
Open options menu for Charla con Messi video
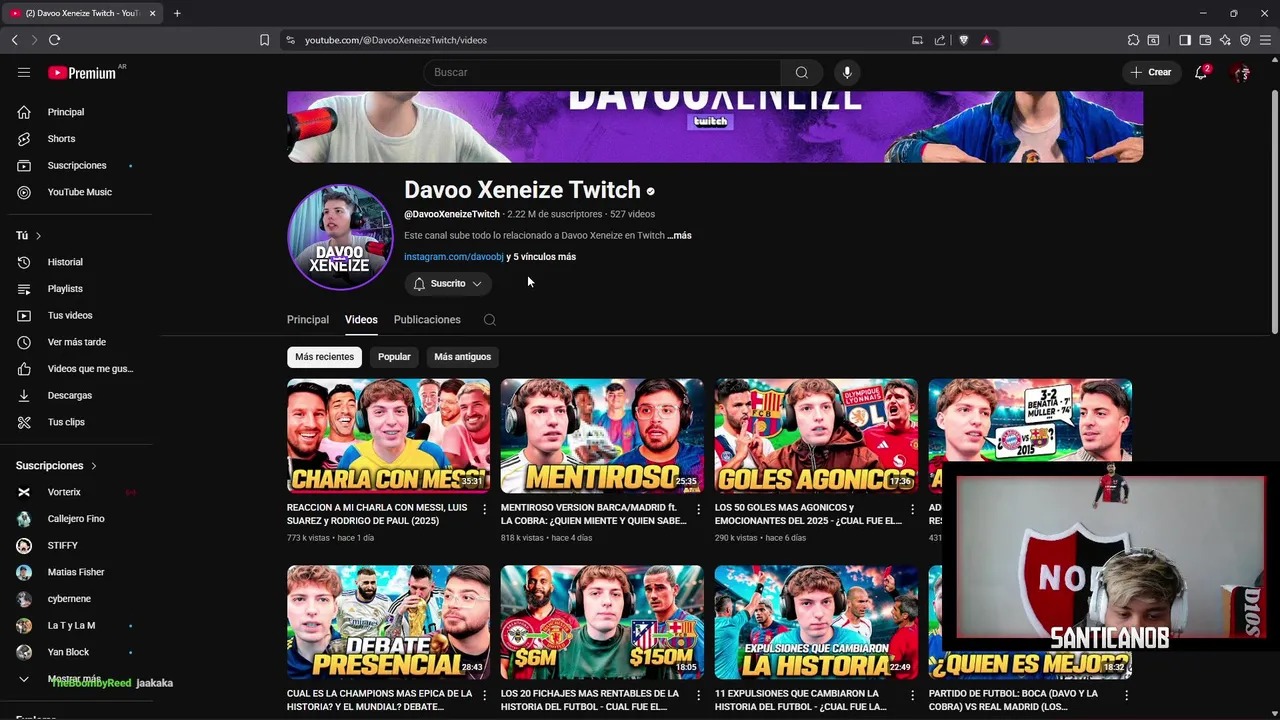click(x=484, y=510)
